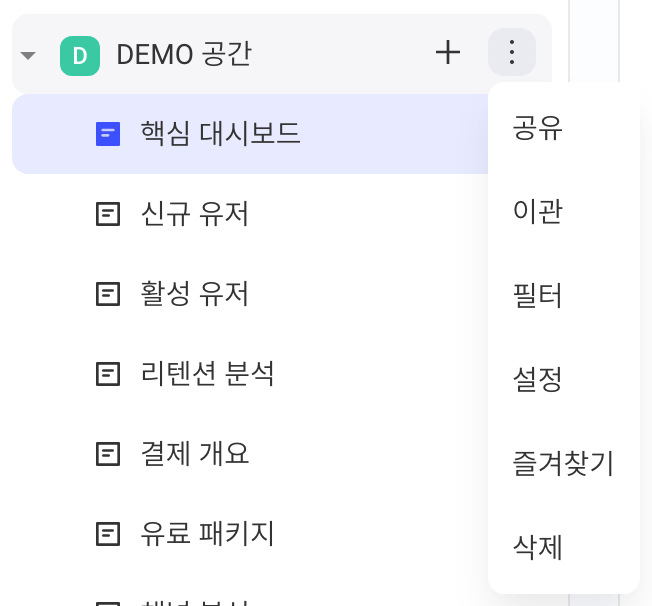The width and height of the screenshot is (652, 606).
Task: Choose 설정 from the context menu
Action: point(564,379)
